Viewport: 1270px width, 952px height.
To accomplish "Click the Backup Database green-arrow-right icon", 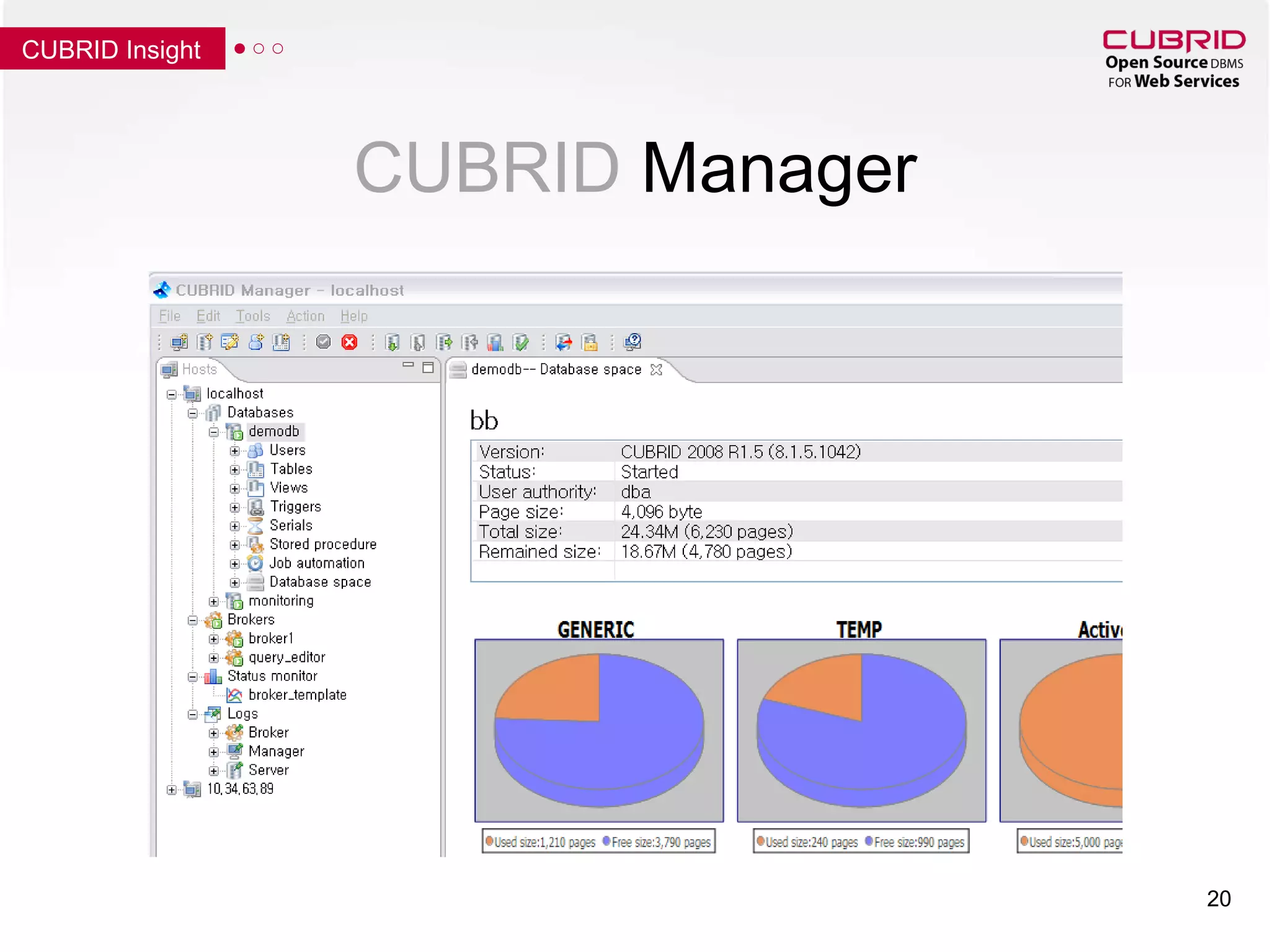I will [x=444, y=342].
